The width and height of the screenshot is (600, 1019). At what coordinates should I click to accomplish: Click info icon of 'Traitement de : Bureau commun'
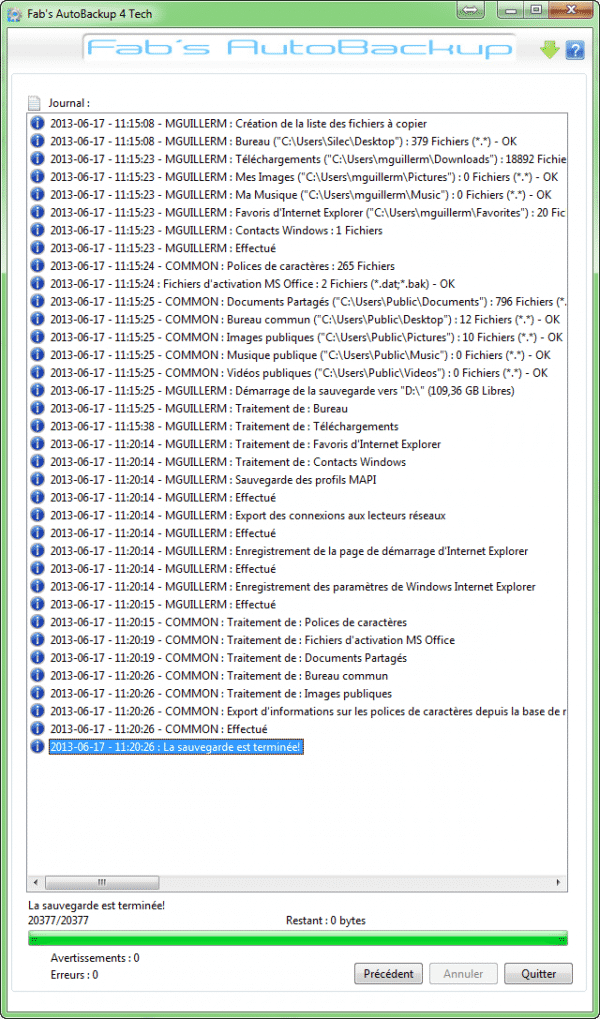tap(37, 676)
